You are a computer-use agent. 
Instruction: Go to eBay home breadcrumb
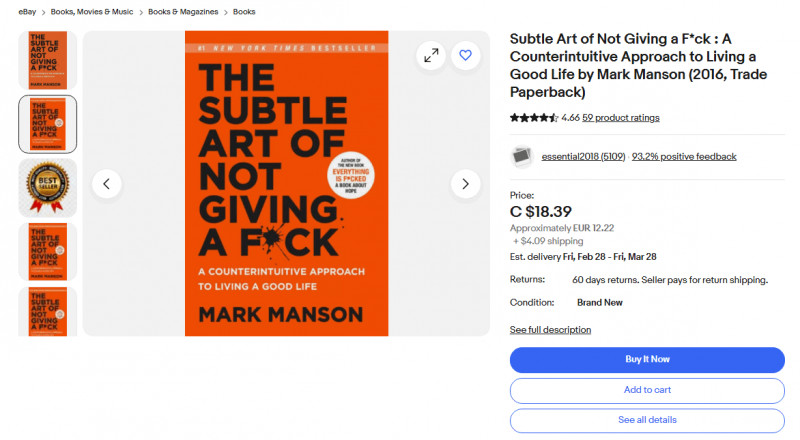[x=29, y=12]
